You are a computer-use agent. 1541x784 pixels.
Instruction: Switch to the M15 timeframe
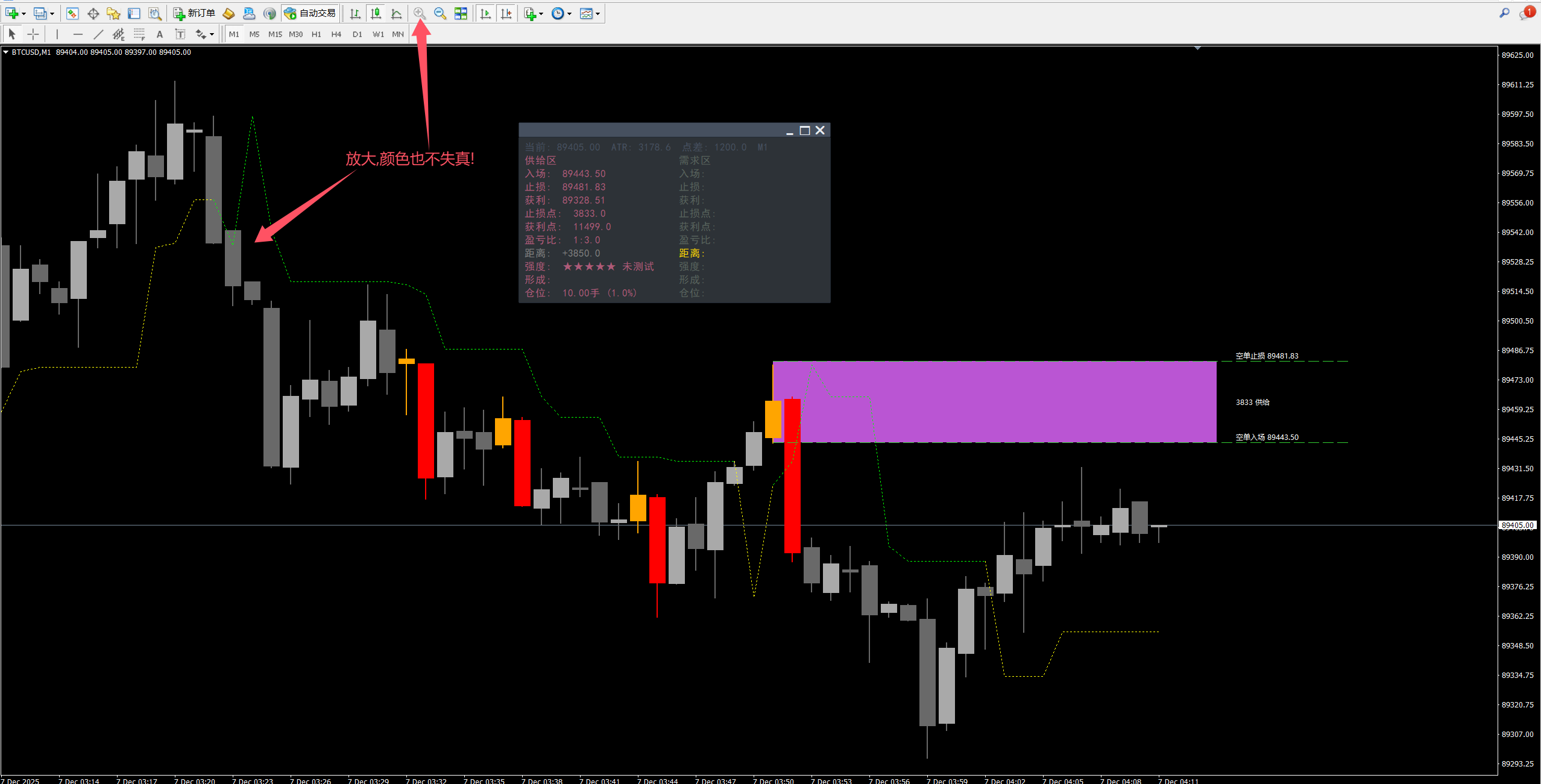click(x=275, y=34)
